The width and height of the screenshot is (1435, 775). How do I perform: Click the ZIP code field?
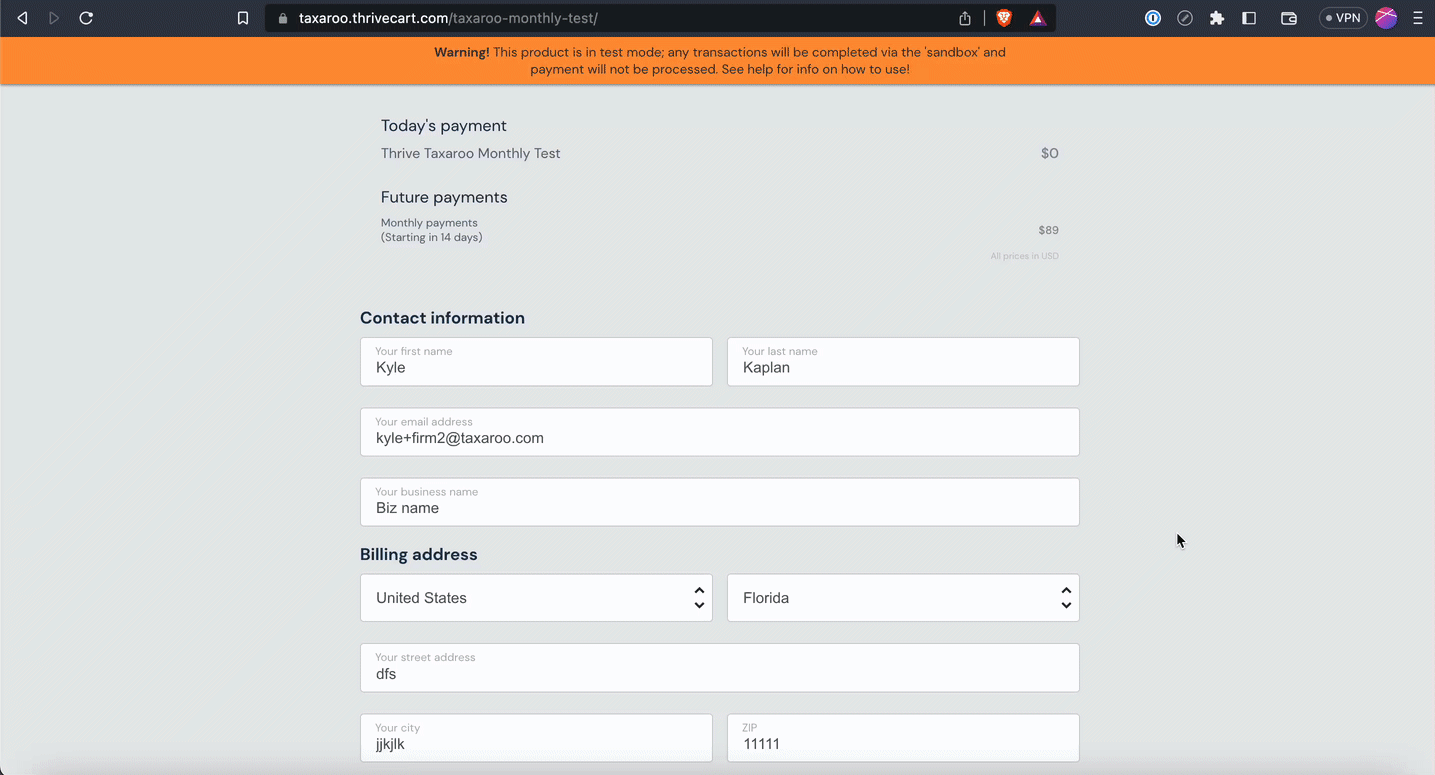coord(903,738)
